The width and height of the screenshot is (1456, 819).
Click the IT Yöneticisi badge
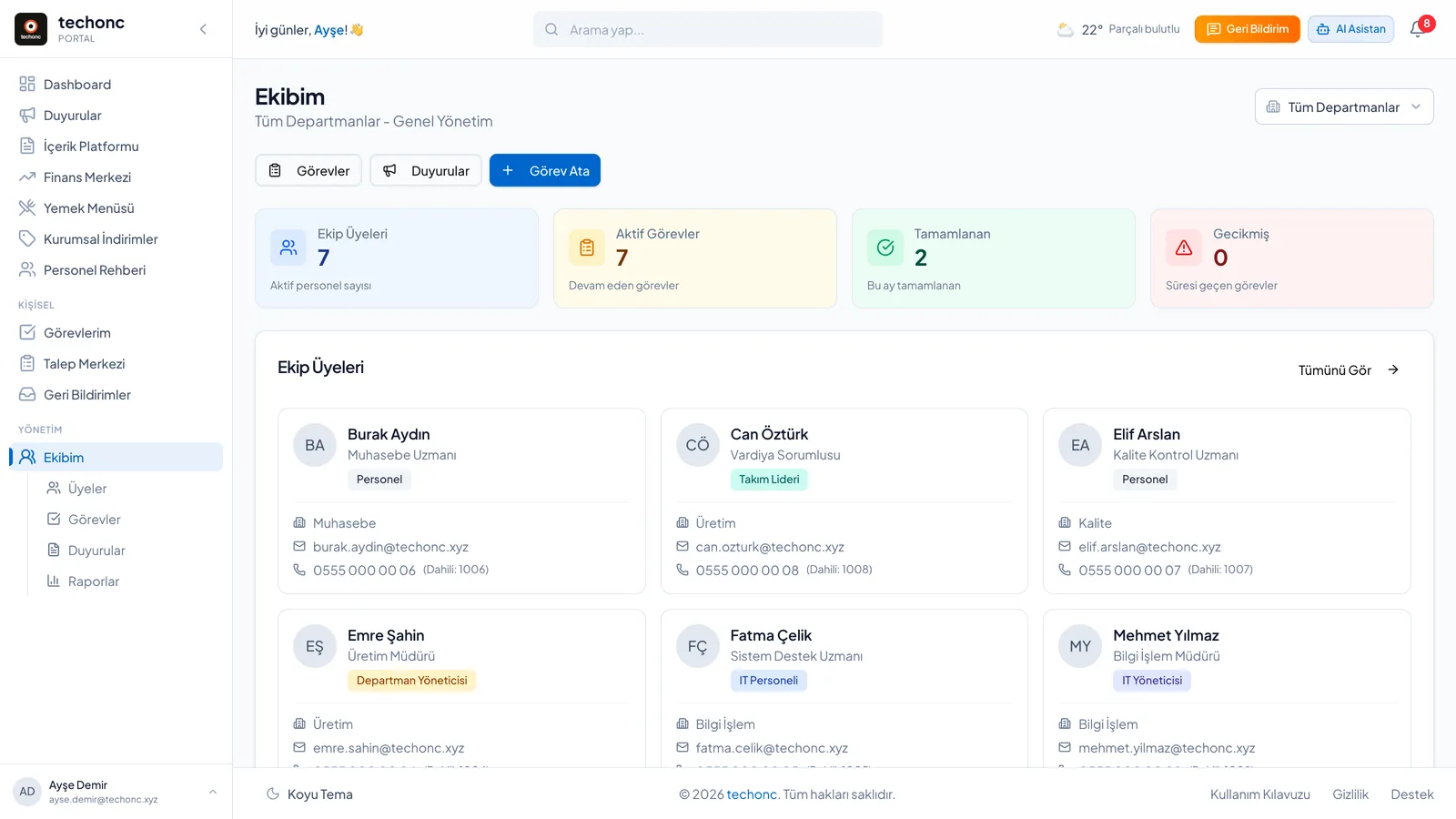tap(1152, 681)
